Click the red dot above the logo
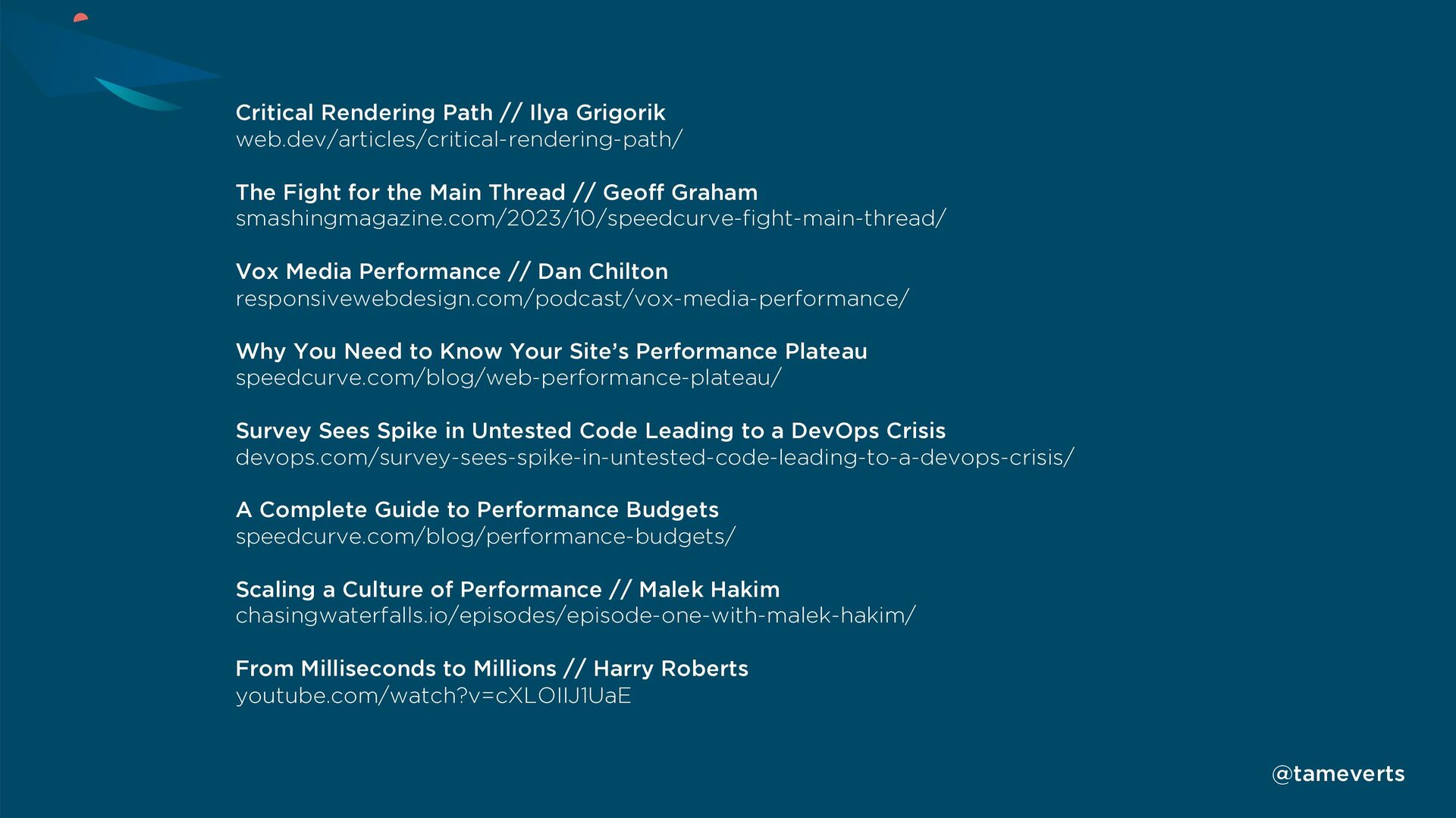 point(80,17)
